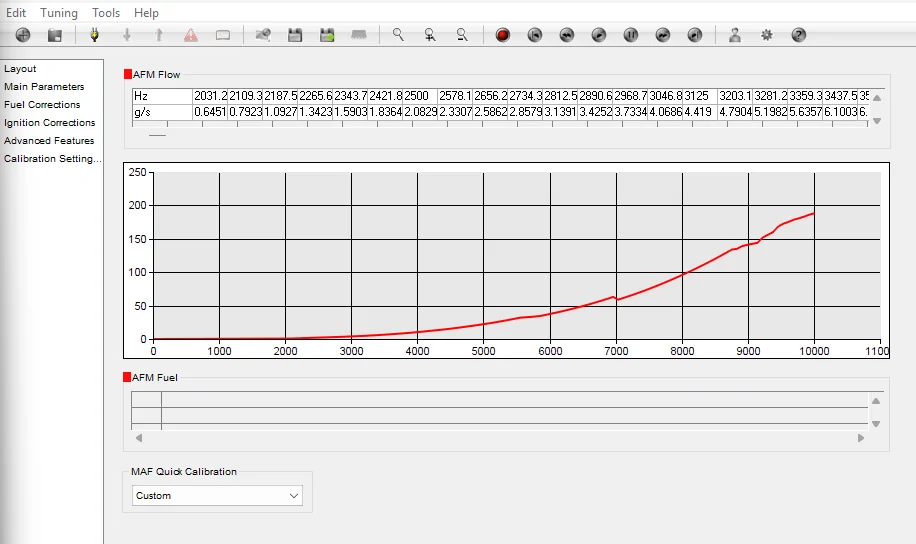
Task: Click the message card icon beside the warning triangle
Action: [x=223, y=35]
